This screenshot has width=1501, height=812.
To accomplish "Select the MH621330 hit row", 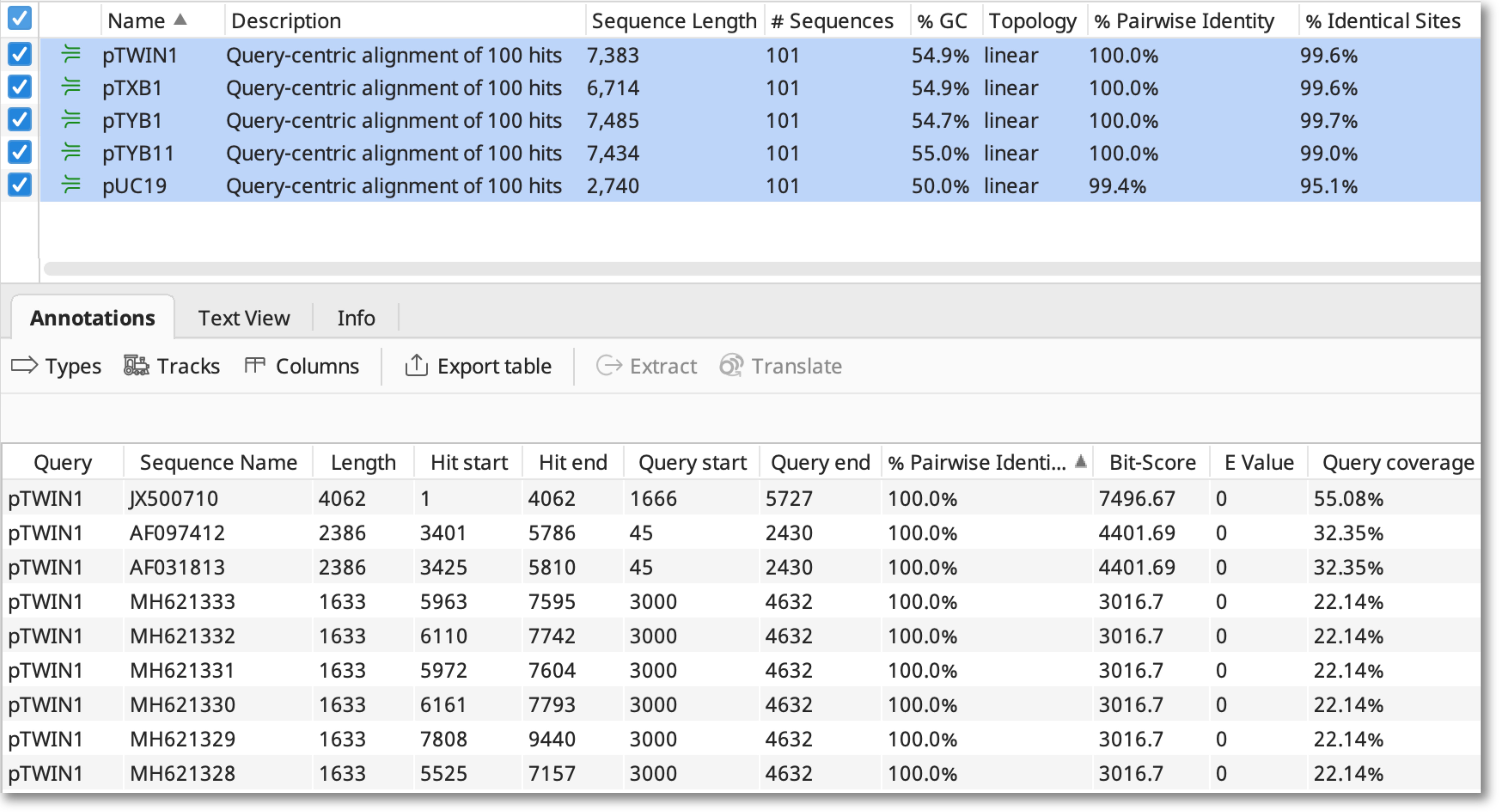I will [741, 705].
